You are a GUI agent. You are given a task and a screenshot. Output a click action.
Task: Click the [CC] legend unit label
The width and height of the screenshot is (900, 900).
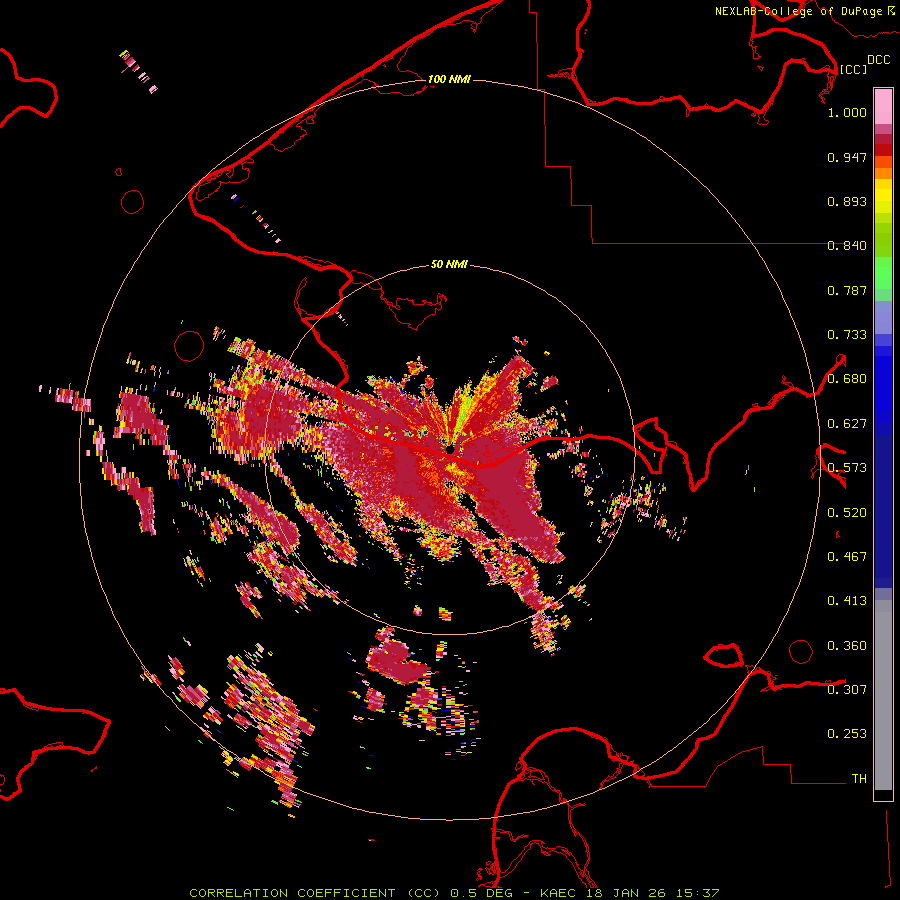tap(853, 69)
